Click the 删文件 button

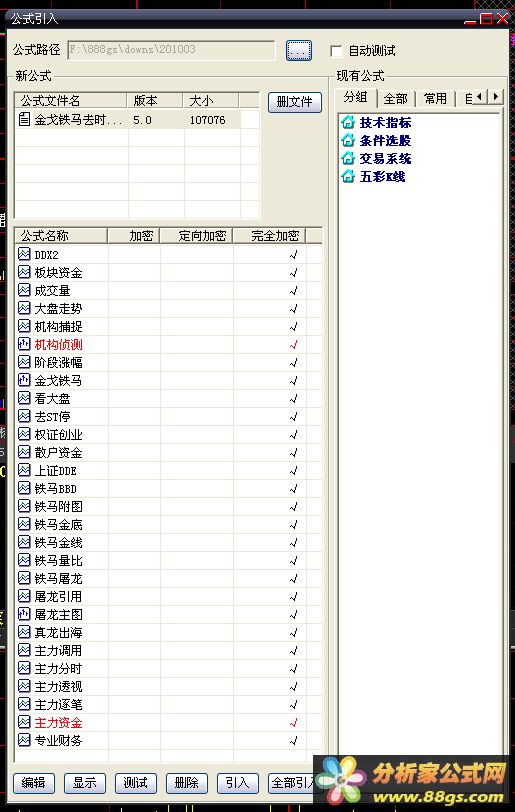pos(295,102)
